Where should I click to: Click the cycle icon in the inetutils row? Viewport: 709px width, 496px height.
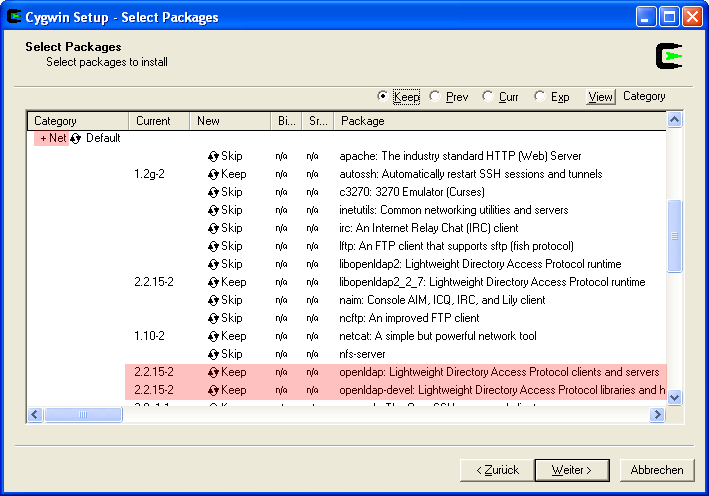click(x=213, y=211)
